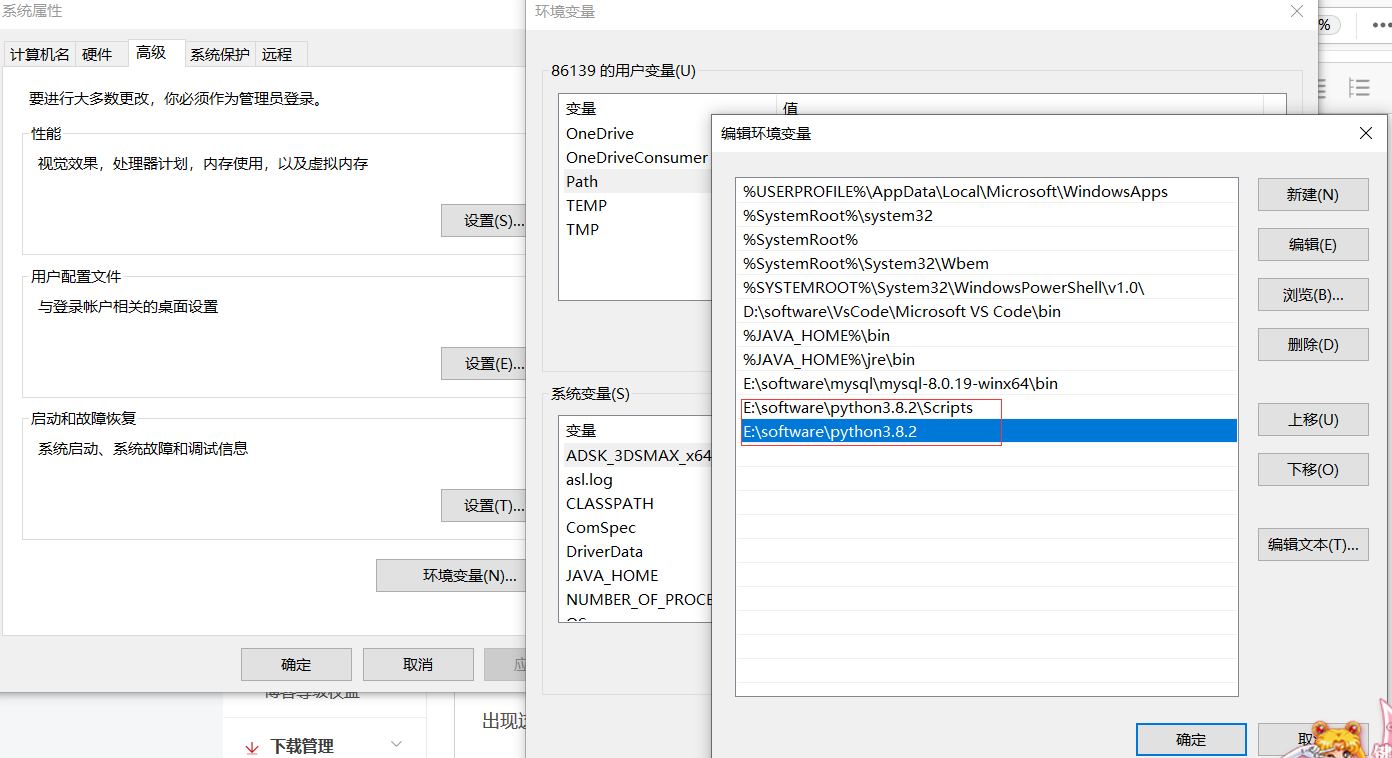Select the JAVA_HOME system variable
Image resolution: width=1392 pixels, height=758 pixels.
(x=612, y=575)
